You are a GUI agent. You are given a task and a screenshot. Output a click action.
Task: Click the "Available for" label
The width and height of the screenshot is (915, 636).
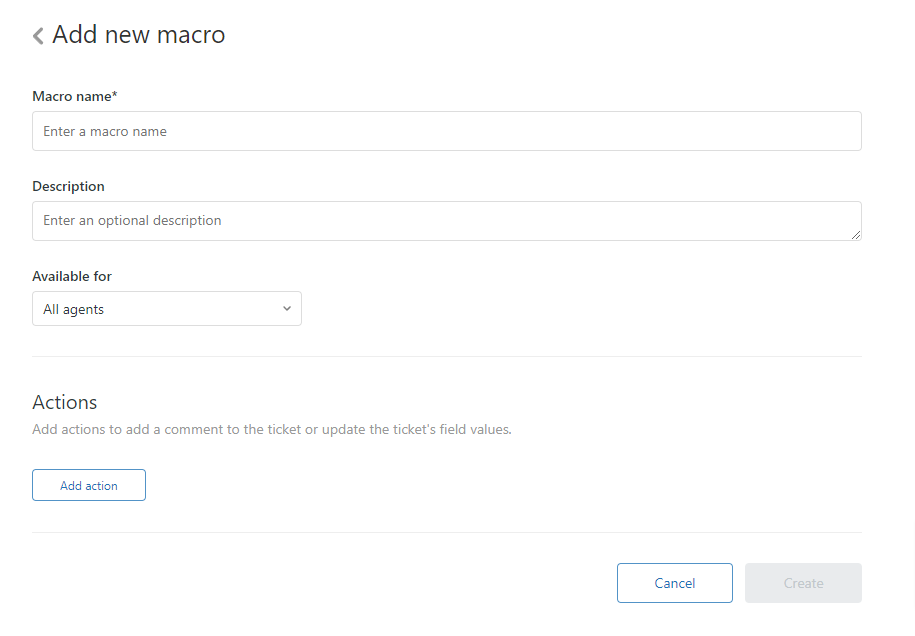pos(72,276)
